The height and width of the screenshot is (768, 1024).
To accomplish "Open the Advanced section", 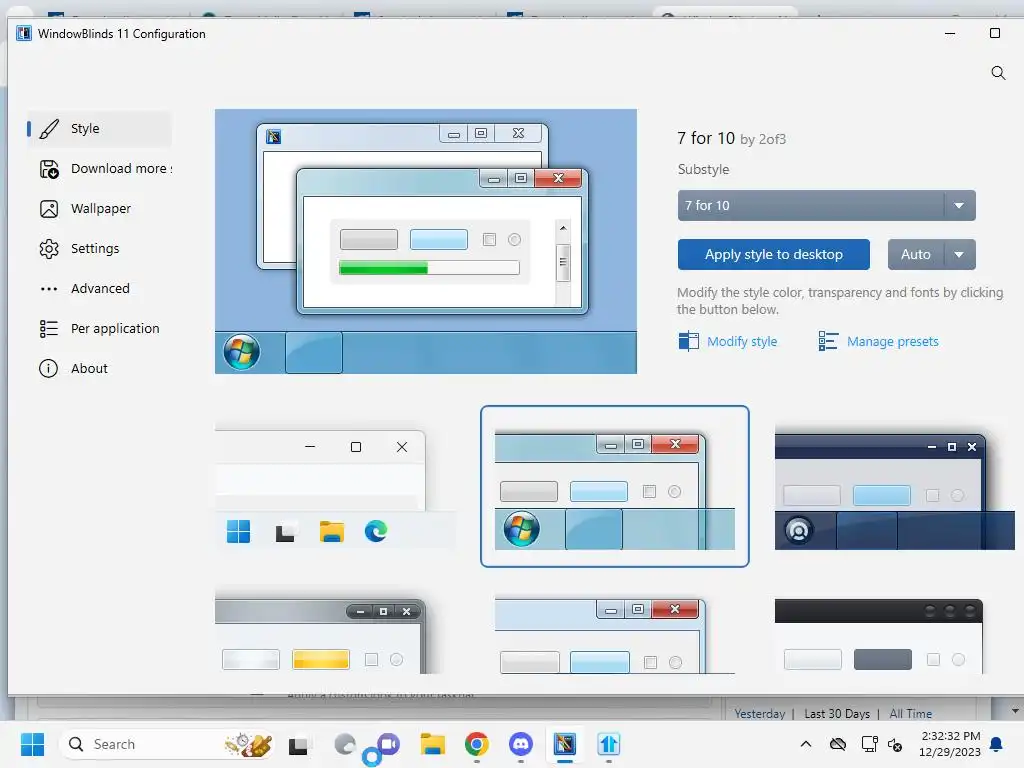I will (99, 288).
